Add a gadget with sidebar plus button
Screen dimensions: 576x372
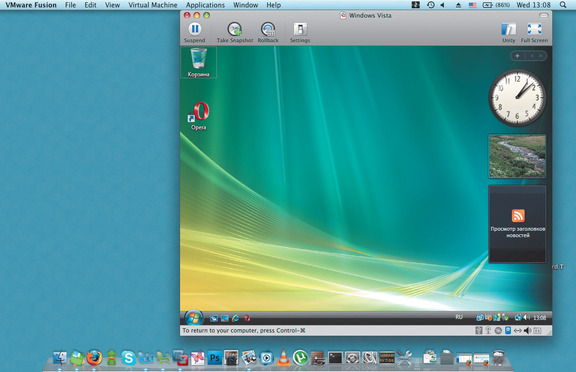517,56
